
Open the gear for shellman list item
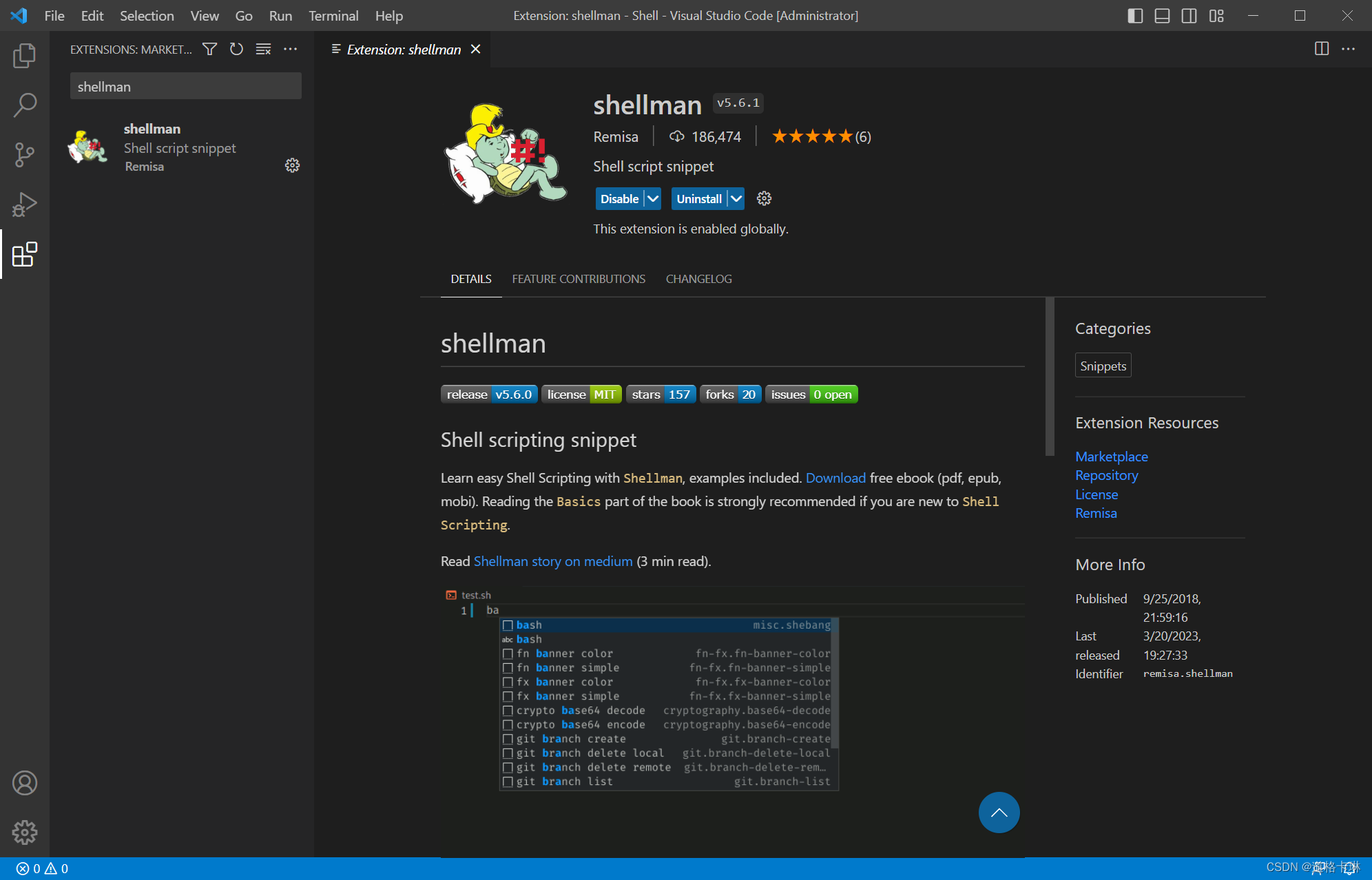click(x=292, y=165)
